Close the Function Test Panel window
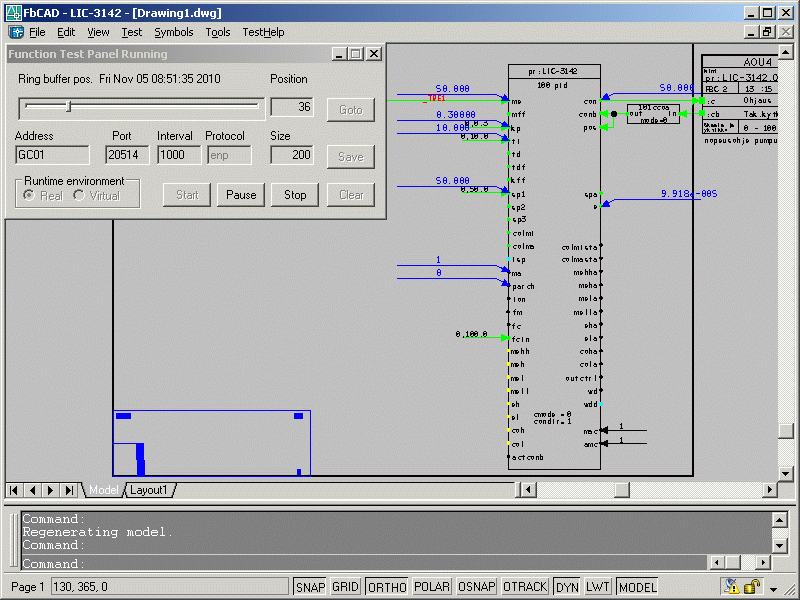800x600 pixels. click(x=374, y=54)
